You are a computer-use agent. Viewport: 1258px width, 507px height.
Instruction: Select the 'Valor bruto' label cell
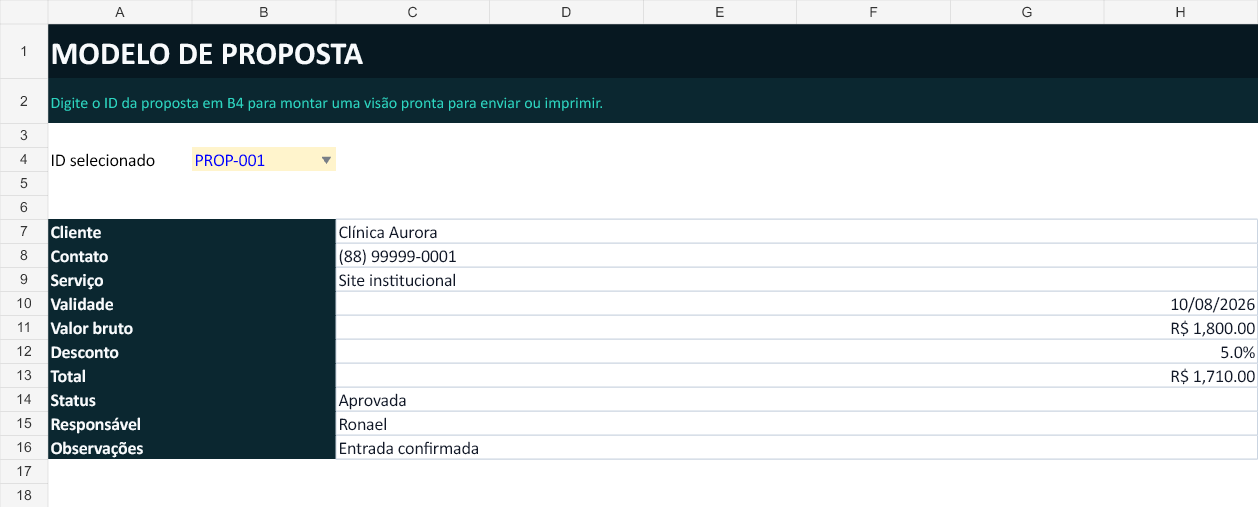(x=192, y=328)
